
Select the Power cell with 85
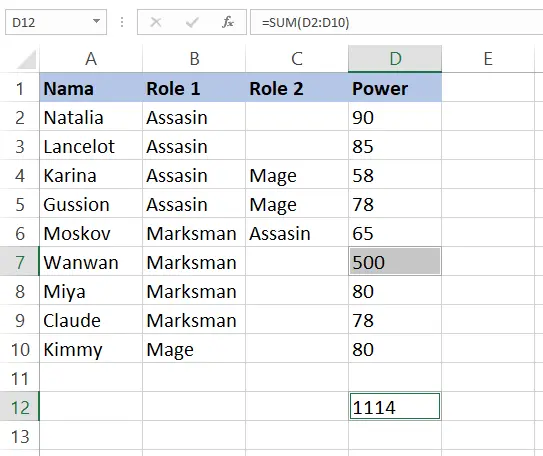[x=395, y=146]
